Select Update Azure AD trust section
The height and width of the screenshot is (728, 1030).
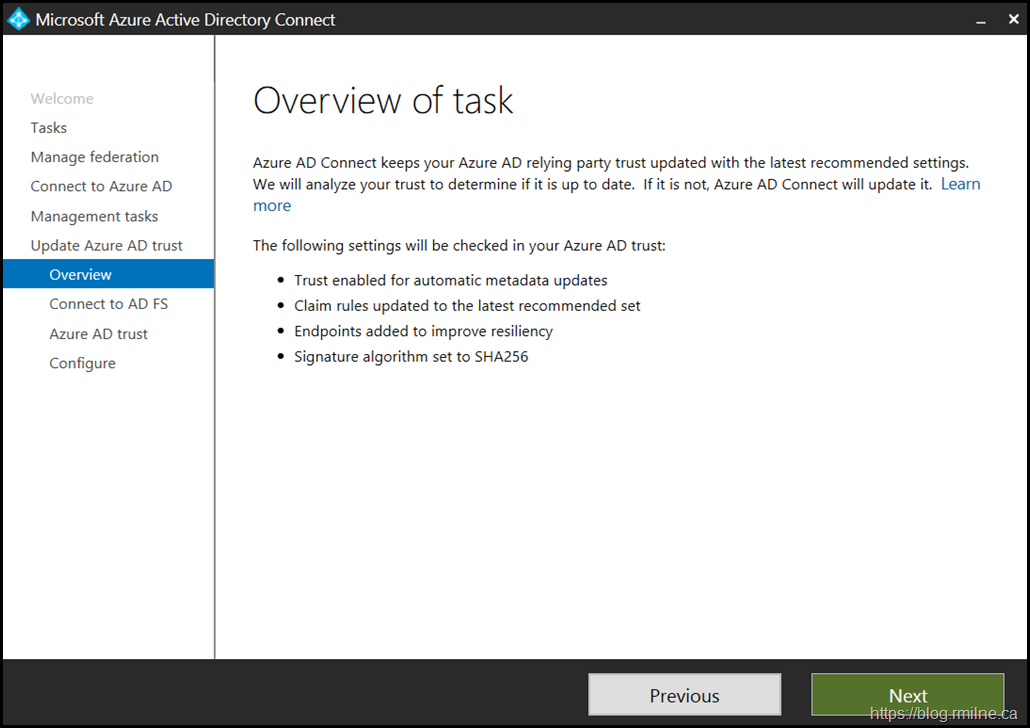pos(106,245)
